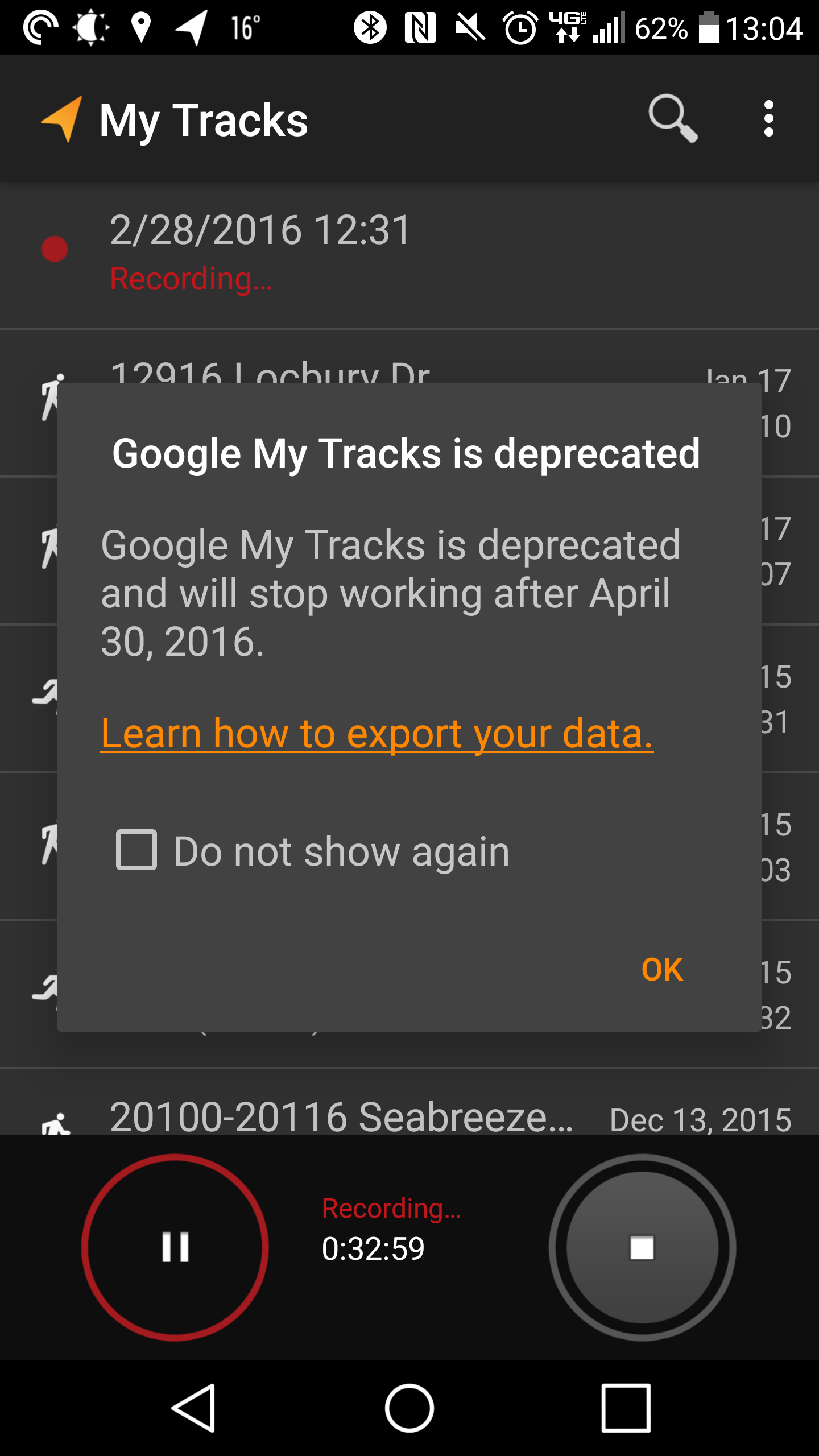Viewport: 819px width, 1456px height.
Task: Stop the current recording
Action: tap(642, 1247)
